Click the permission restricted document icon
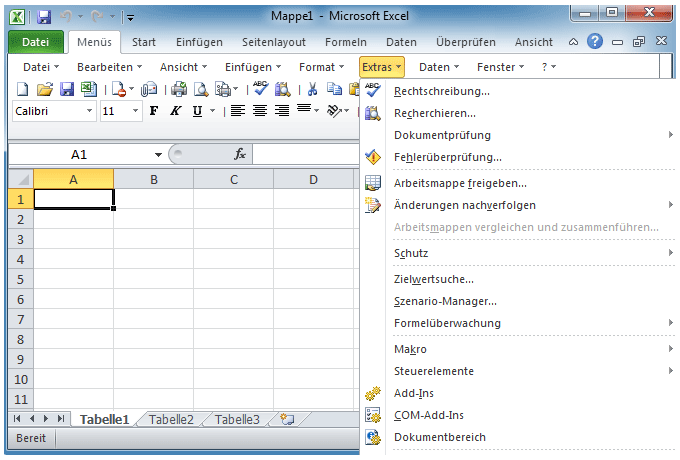Screen dimensions: 680x460 [118, 89]
